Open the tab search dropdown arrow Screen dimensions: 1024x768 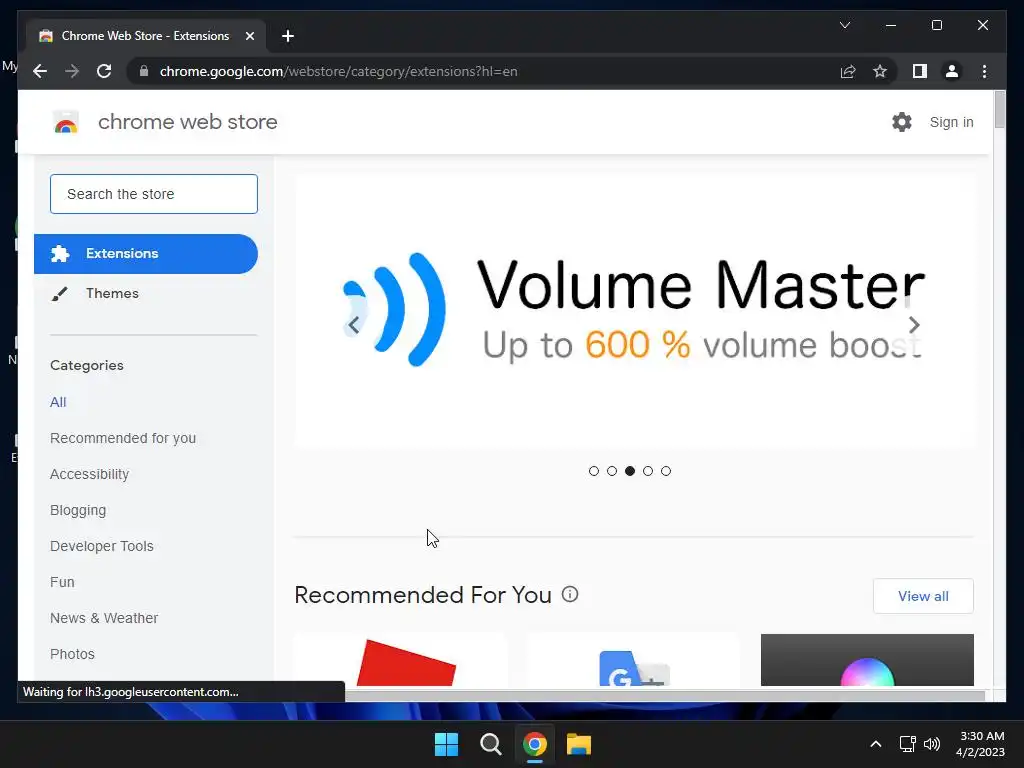(x=844, y=25)
